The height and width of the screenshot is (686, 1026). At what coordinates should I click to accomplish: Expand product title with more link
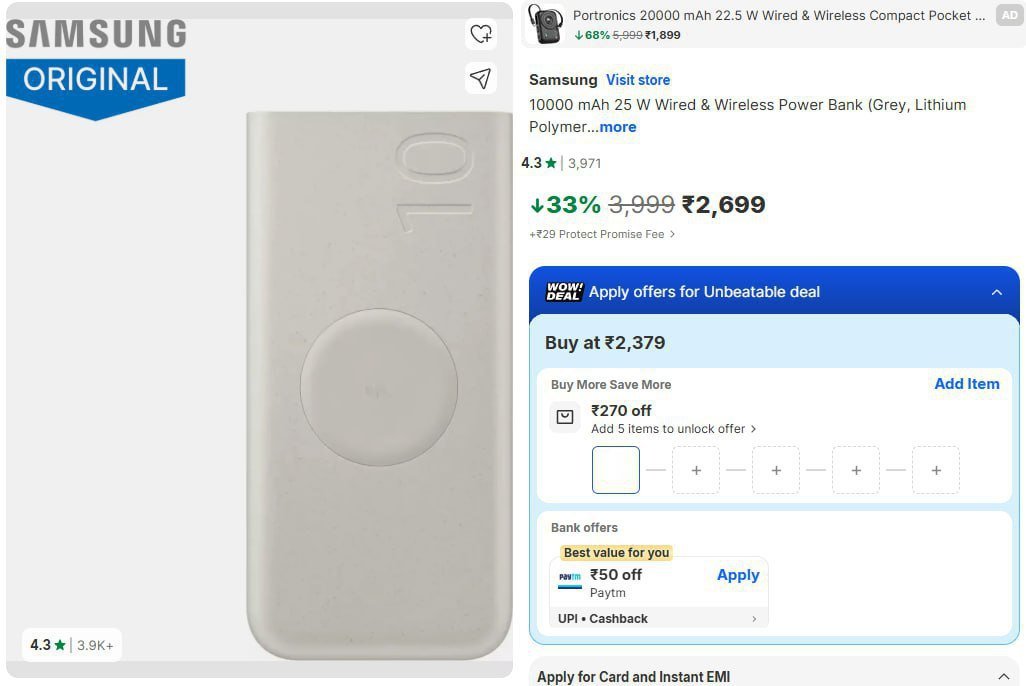tap(617, 127)
